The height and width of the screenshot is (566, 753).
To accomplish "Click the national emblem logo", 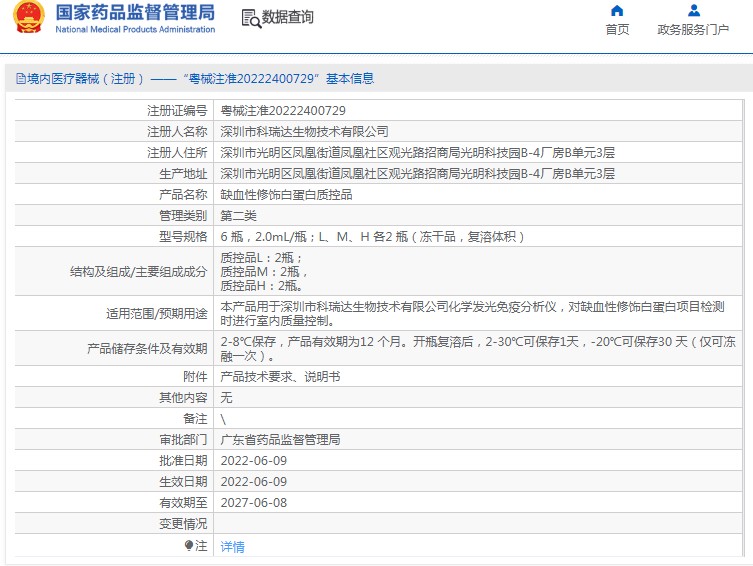I will click(28, 17).
